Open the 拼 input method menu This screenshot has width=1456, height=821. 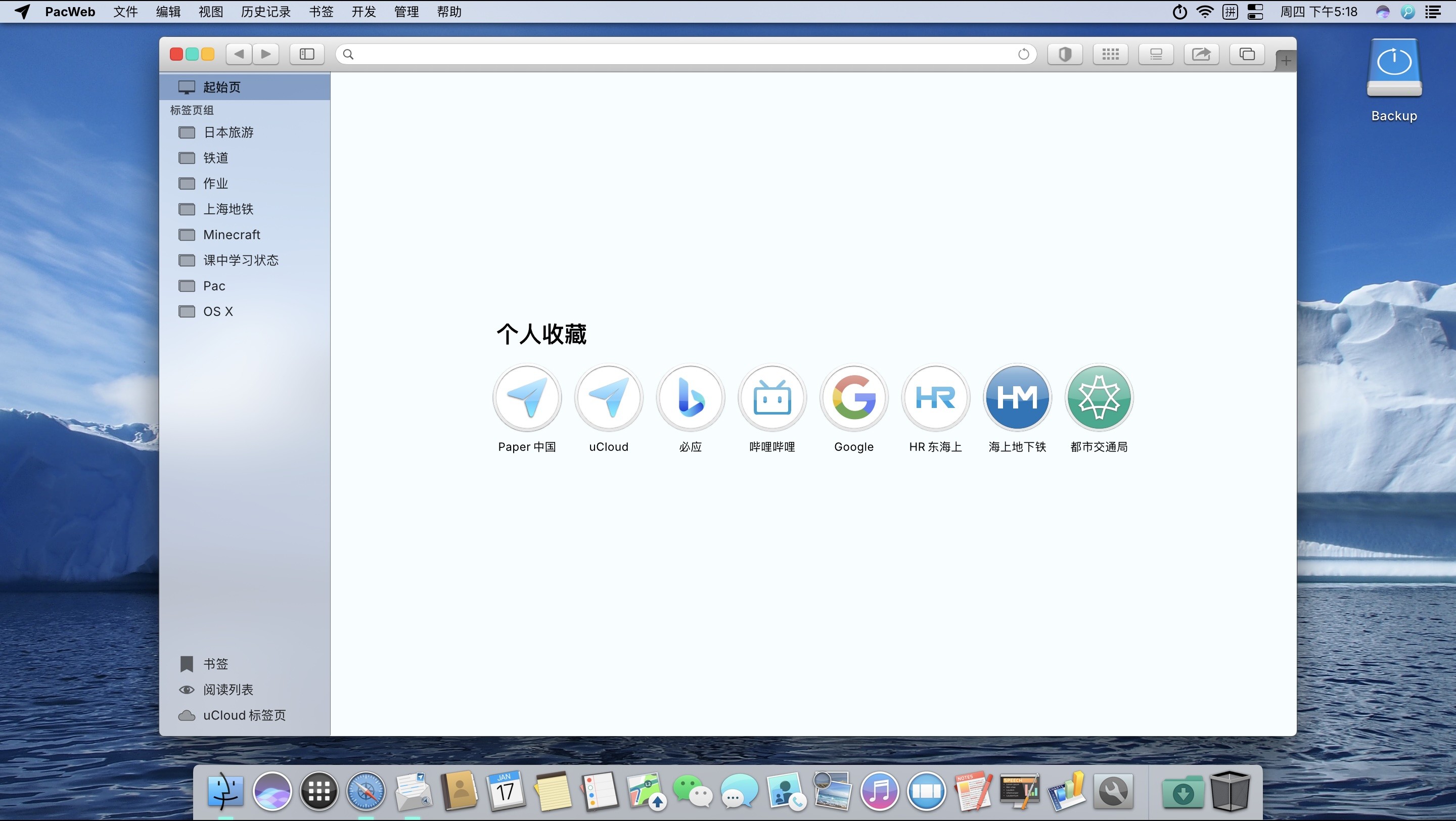(x=1230, y=11)
